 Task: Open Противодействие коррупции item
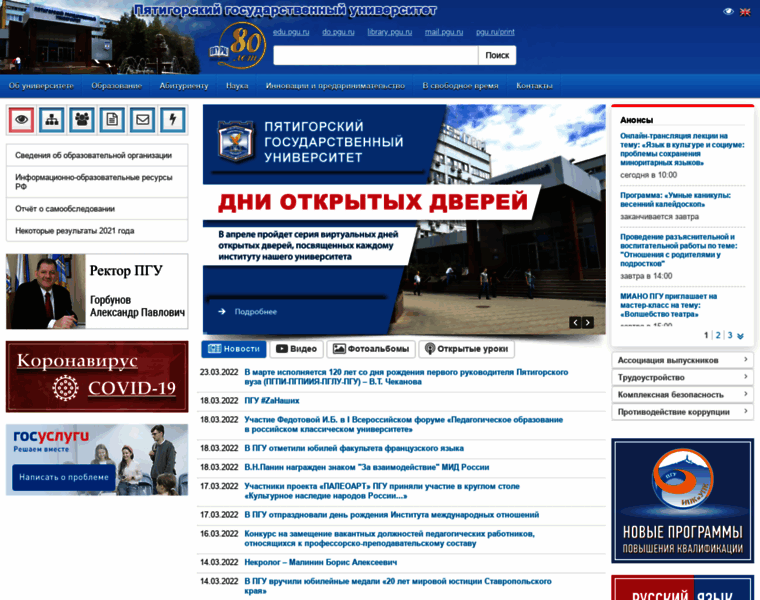[682, 412]
